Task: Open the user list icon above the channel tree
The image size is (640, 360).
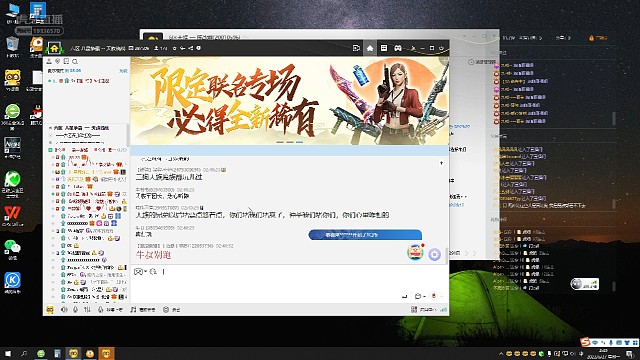Action: [49, 61]
